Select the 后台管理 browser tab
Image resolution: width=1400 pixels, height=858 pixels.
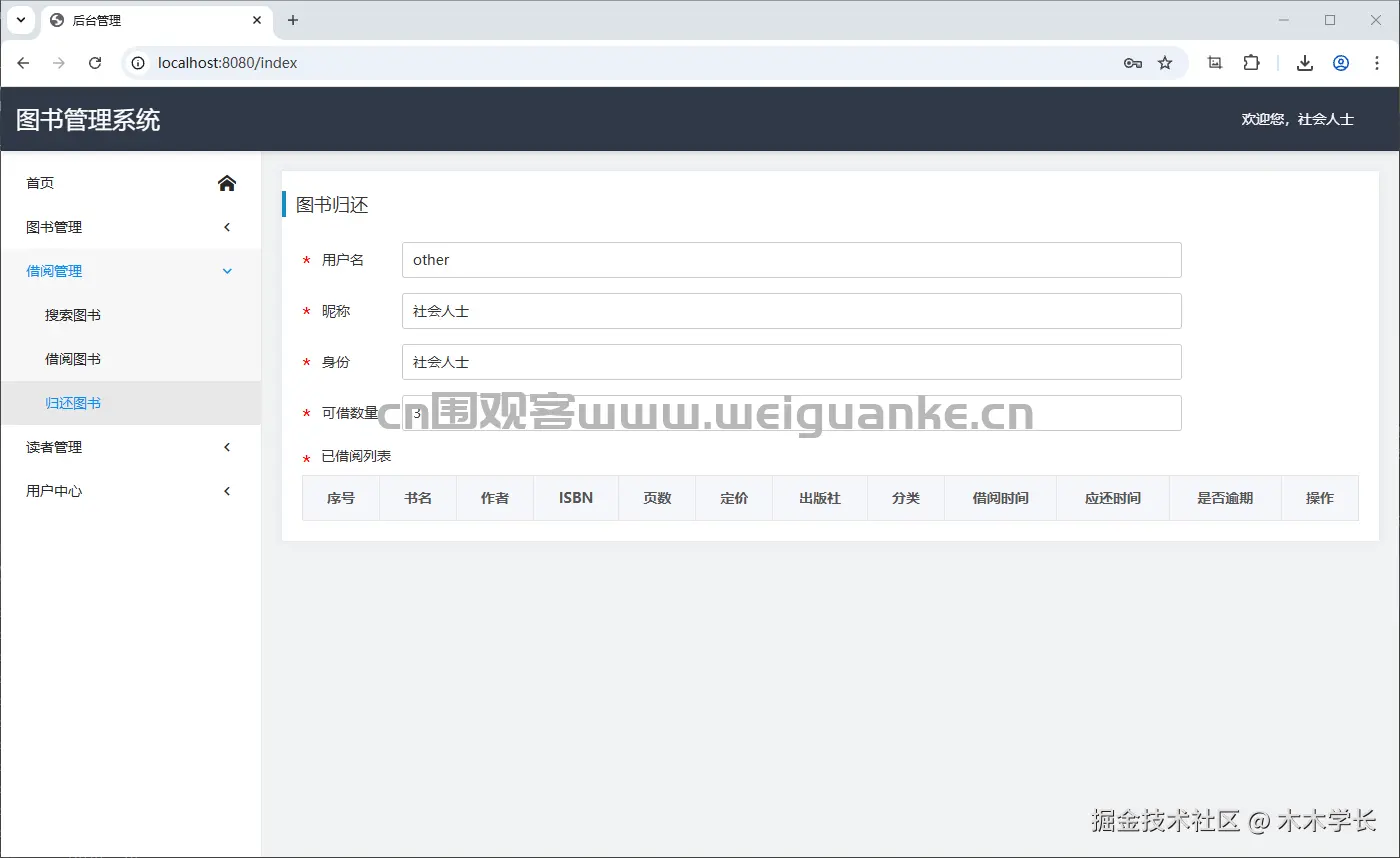(x=156, y=20)
